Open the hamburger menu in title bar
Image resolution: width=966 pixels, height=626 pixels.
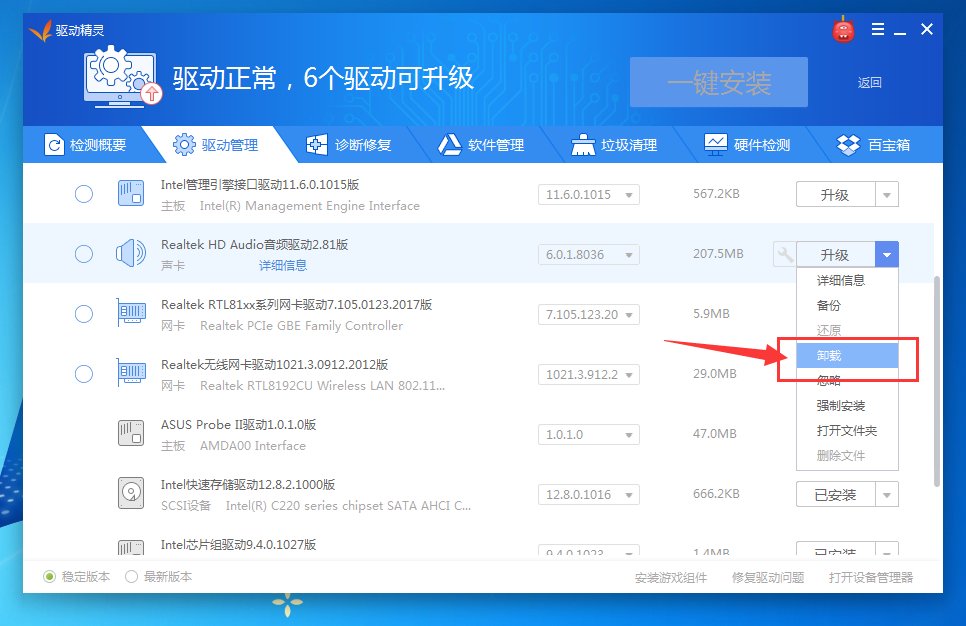pos(878,29)
